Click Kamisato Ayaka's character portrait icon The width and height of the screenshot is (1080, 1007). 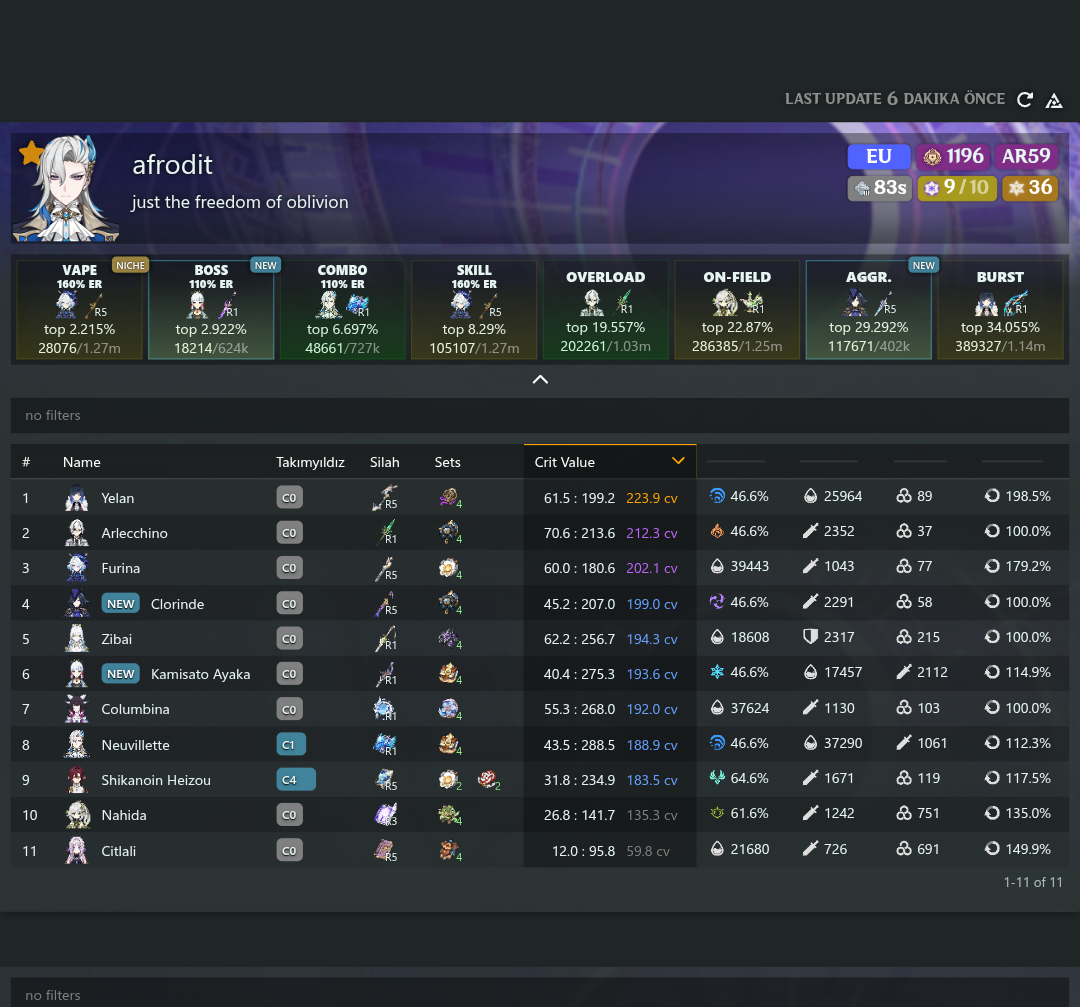[76, 674]
